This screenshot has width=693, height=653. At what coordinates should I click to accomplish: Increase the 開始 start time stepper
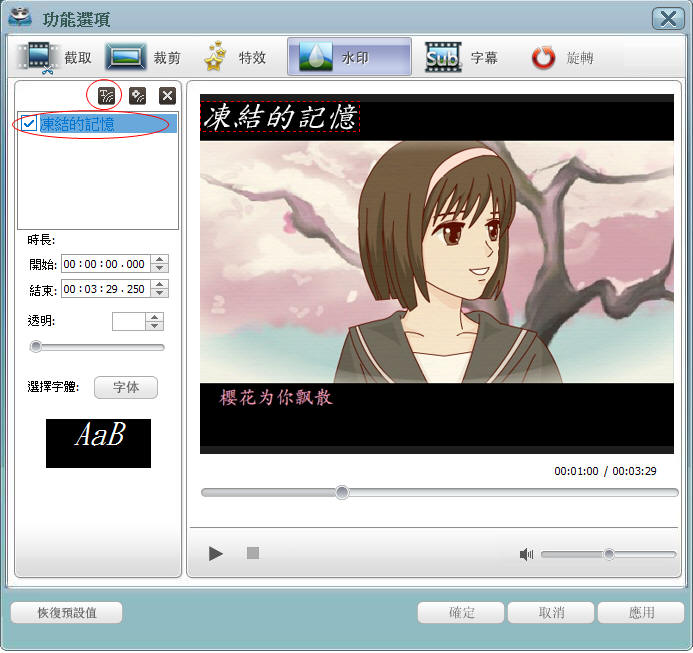(160, 260)
